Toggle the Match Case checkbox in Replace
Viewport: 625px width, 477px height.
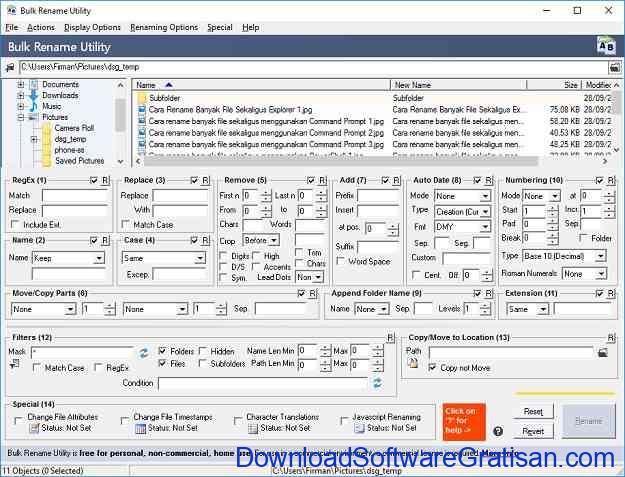pos(126,224)
